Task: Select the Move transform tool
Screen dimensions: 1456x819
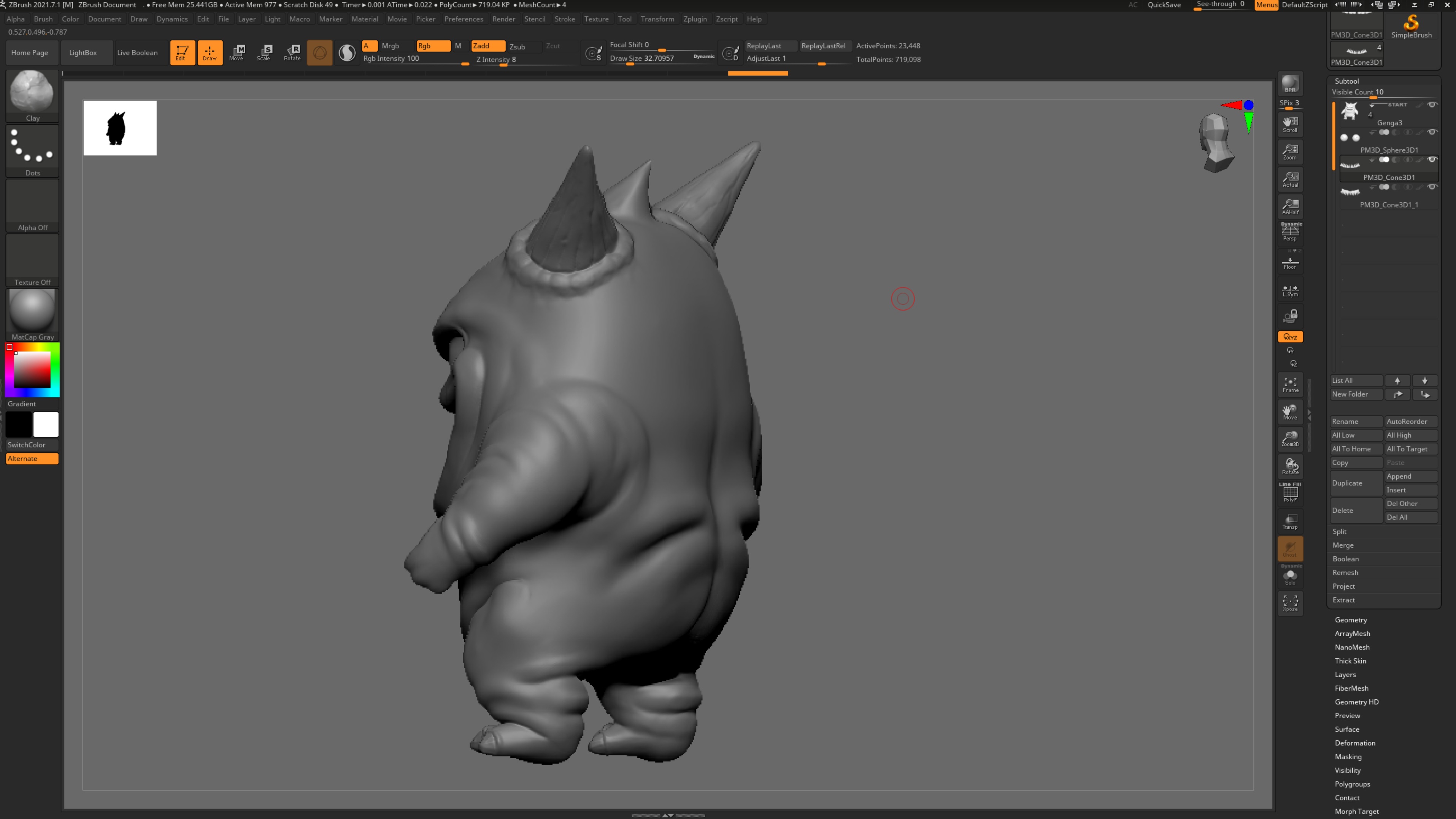Action: pos(237,52)
